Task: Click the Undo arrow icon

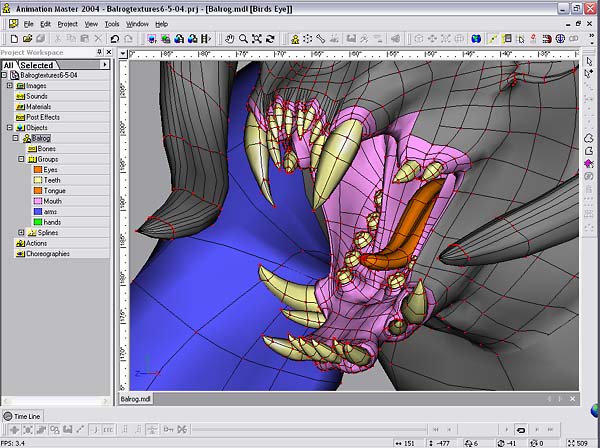Action: (x=114, y=39)
